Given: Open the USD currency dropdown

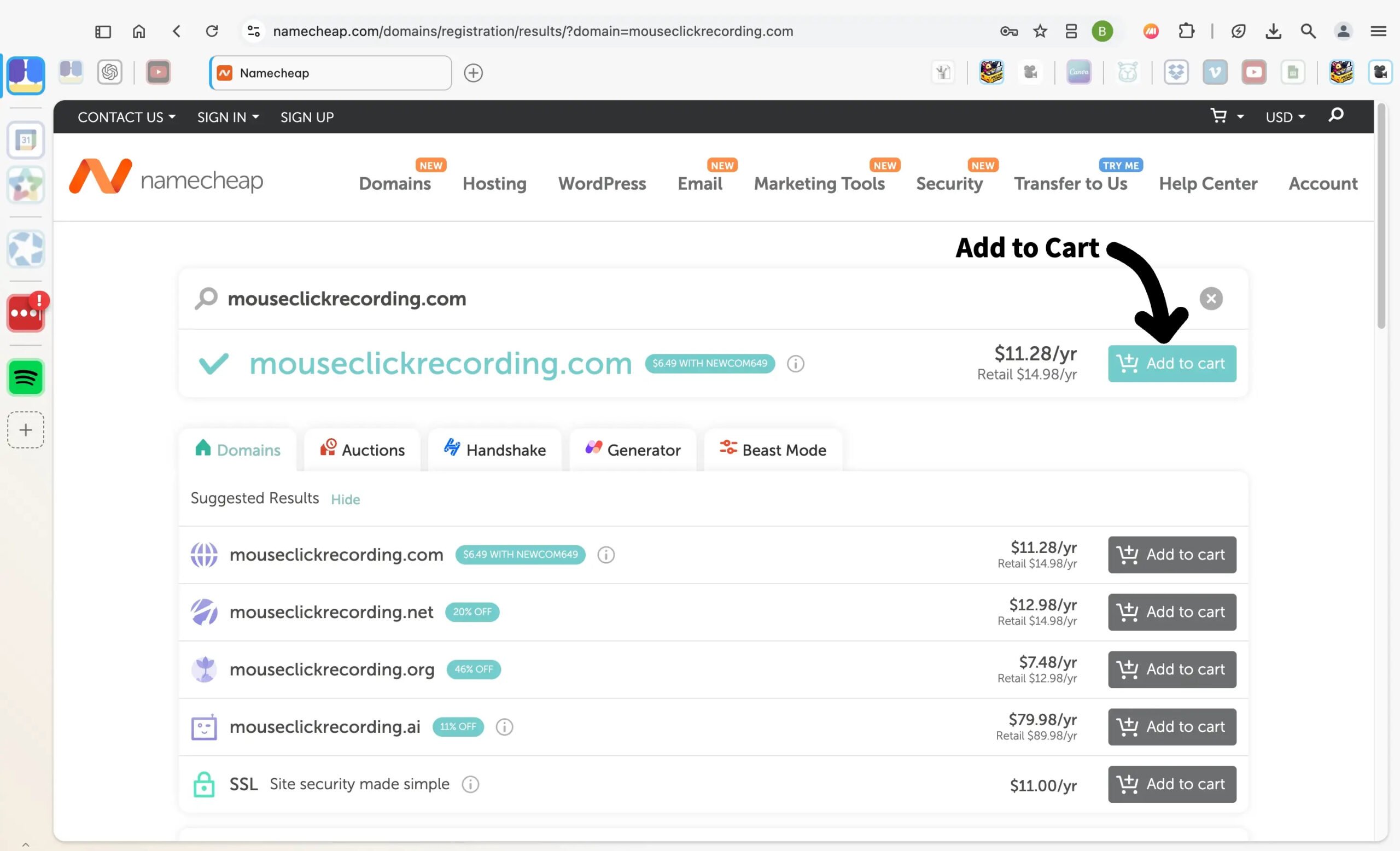Looking at the screenshot, I should [x=1285, y=117].
